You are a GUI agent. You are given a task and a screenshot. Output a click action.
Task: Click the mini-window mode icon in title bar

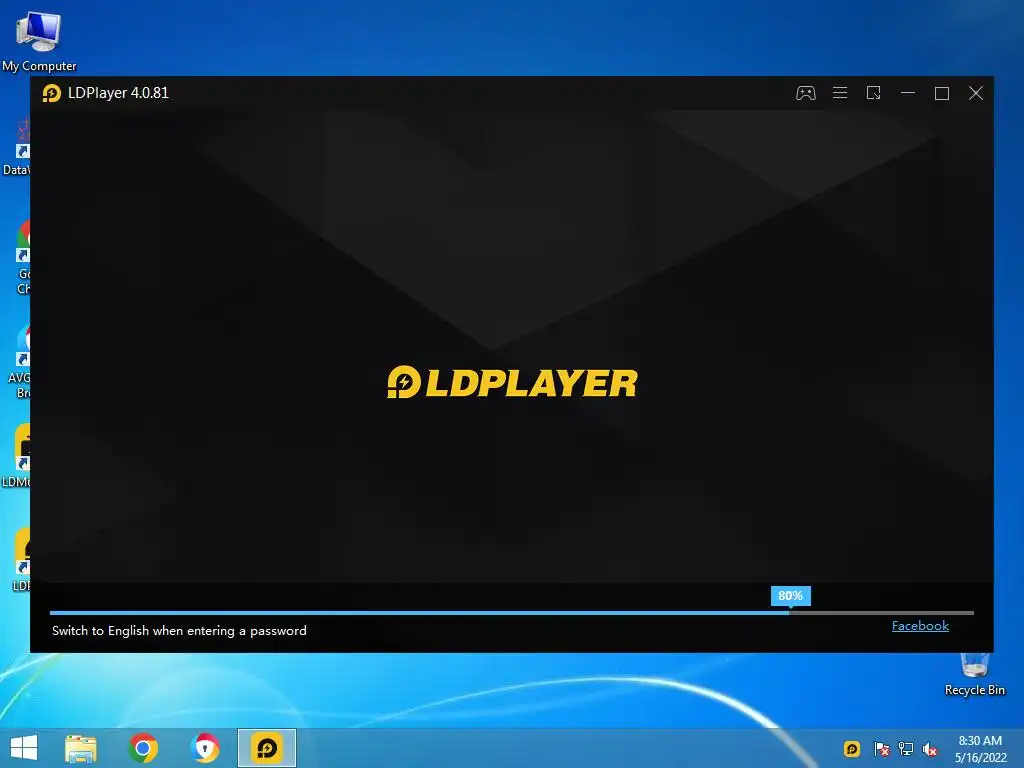click(873, 93)
